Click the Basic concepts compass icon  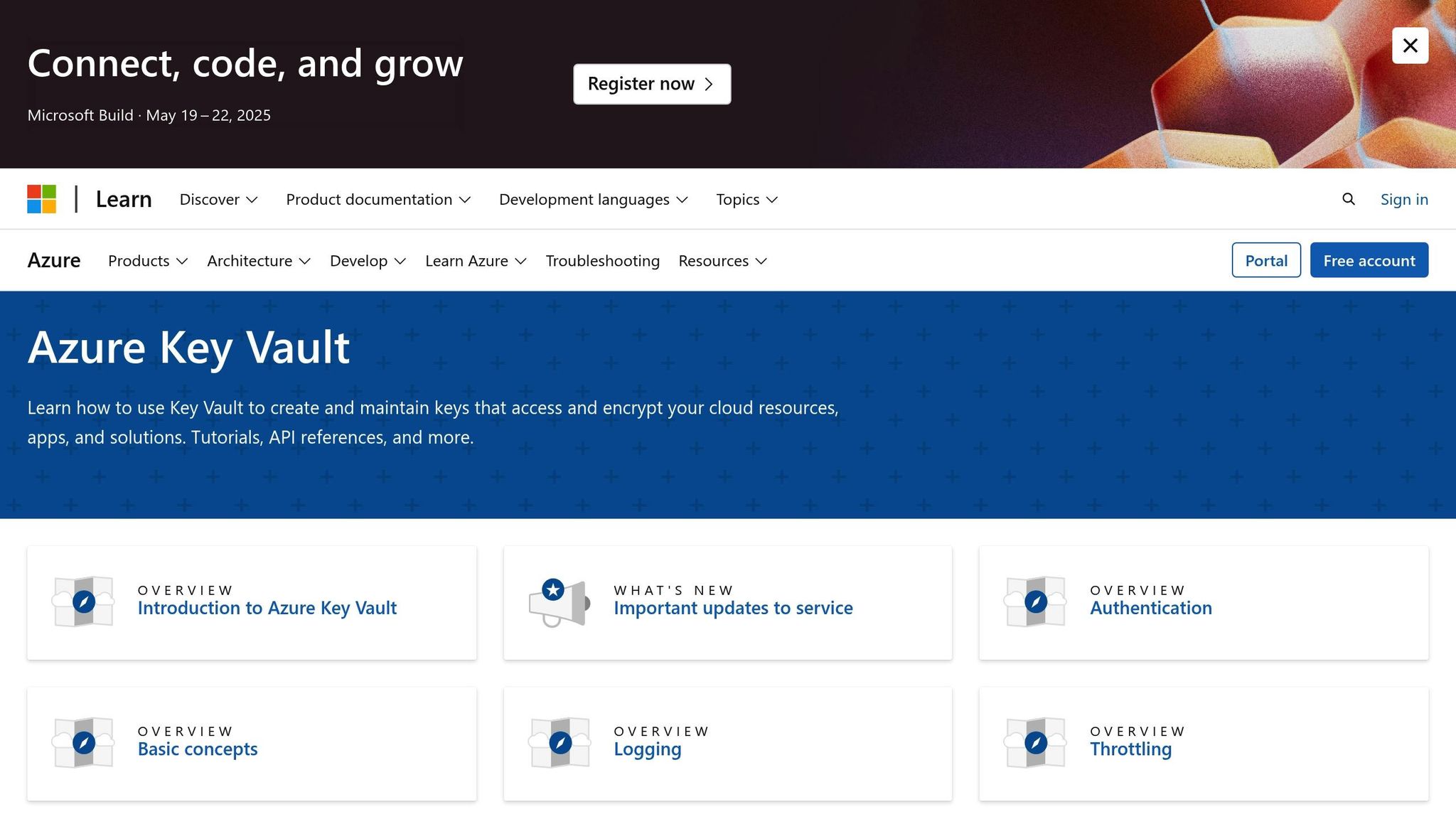coord(84,742)
